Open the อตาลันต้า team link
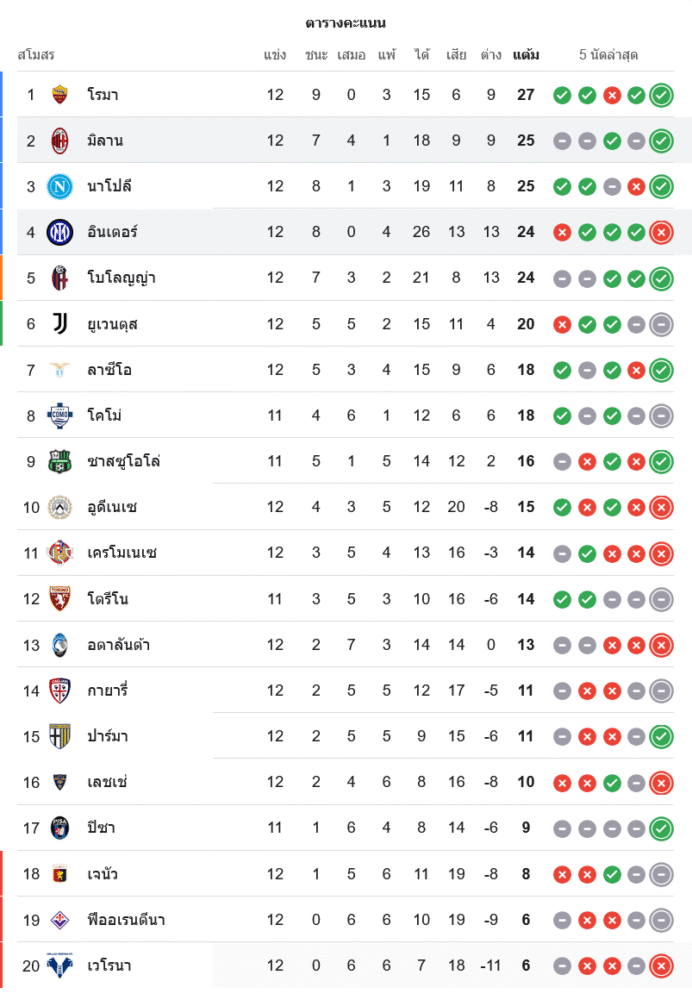 [x=118, y=645]
